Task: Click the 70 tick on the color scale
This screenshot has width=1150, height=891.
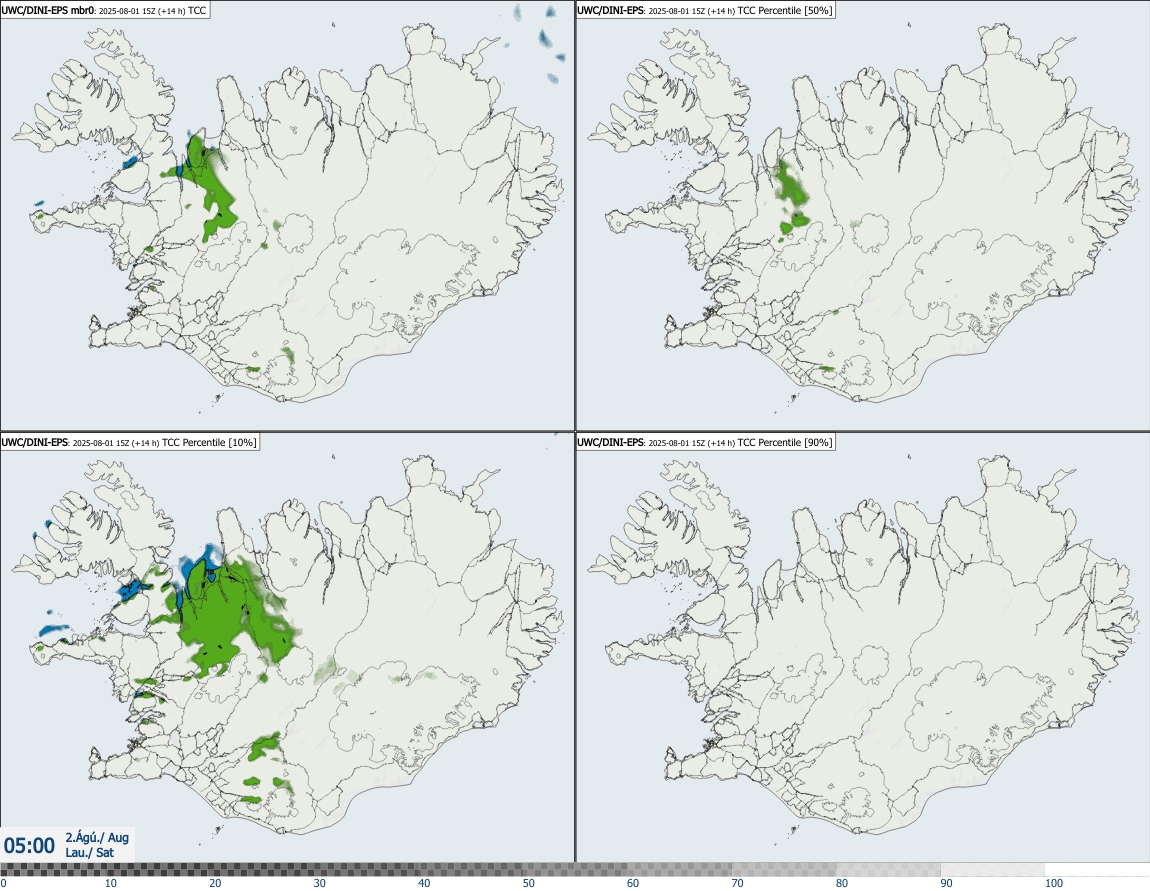Action: point(737,883)
